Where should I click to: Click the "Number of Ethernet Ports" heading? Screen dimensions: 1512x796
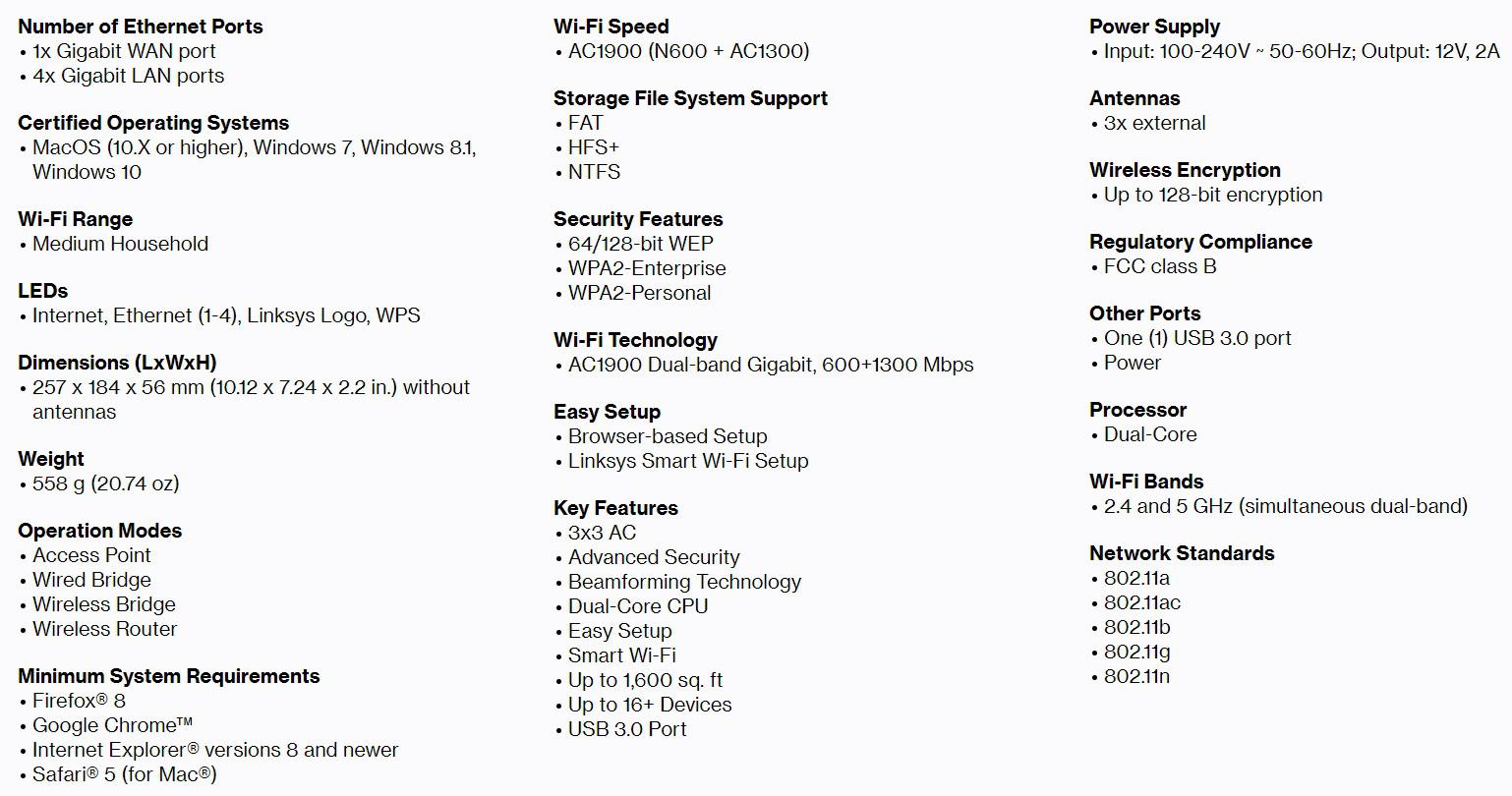[141, 27]
